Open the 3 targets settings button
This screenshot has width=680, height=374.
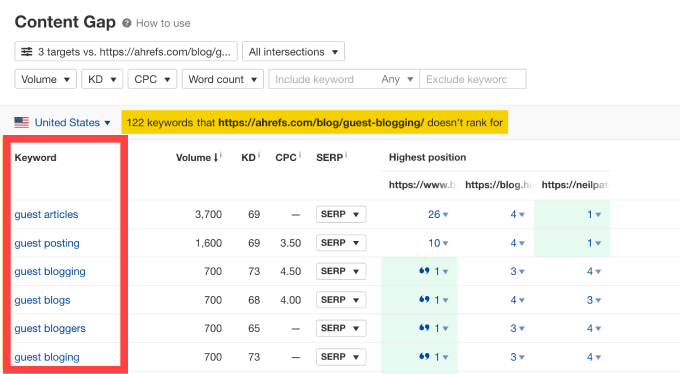(x=126, y=52)
